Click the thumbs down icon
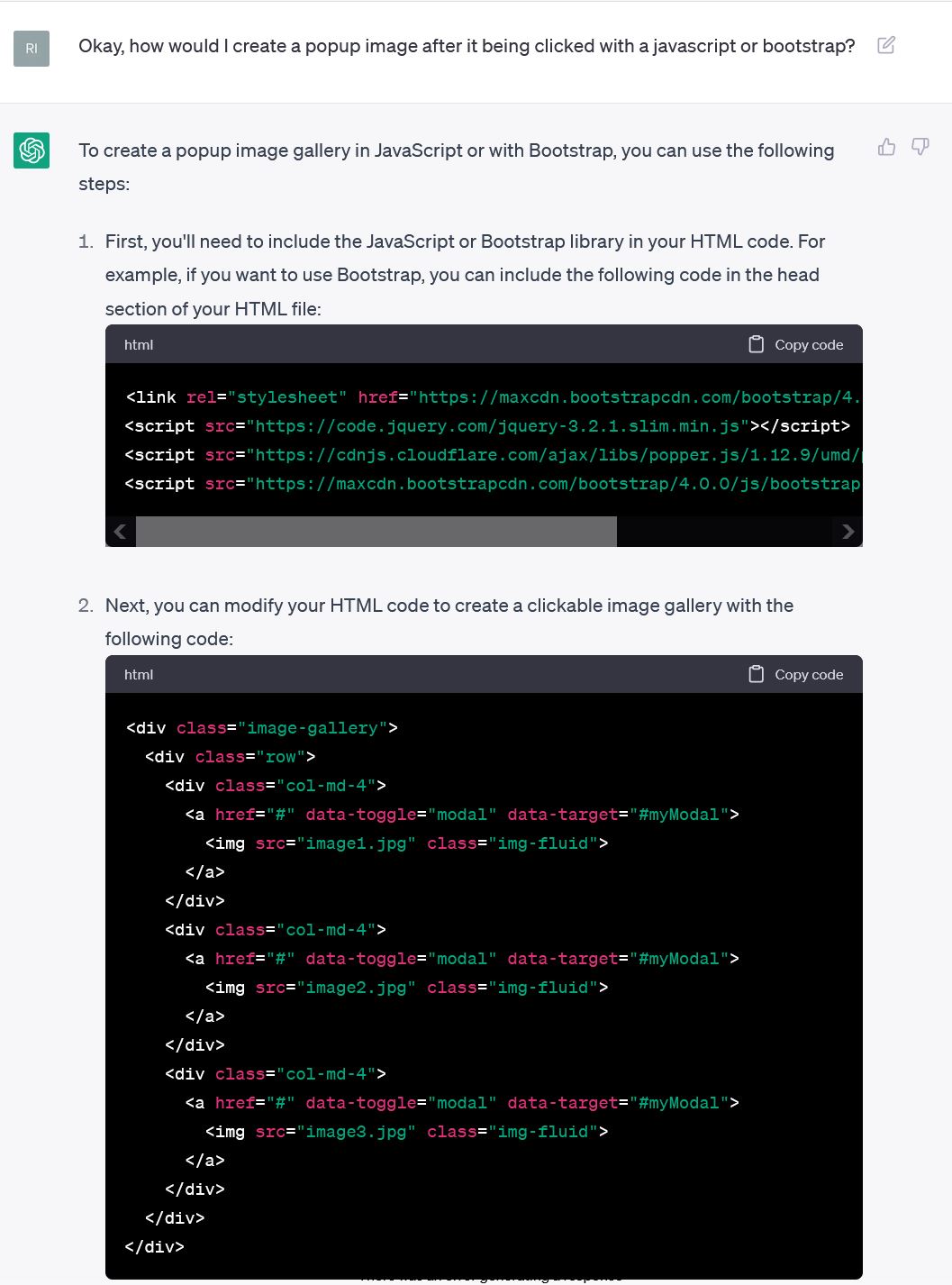 pyautogui.click(x=920, y=147)
